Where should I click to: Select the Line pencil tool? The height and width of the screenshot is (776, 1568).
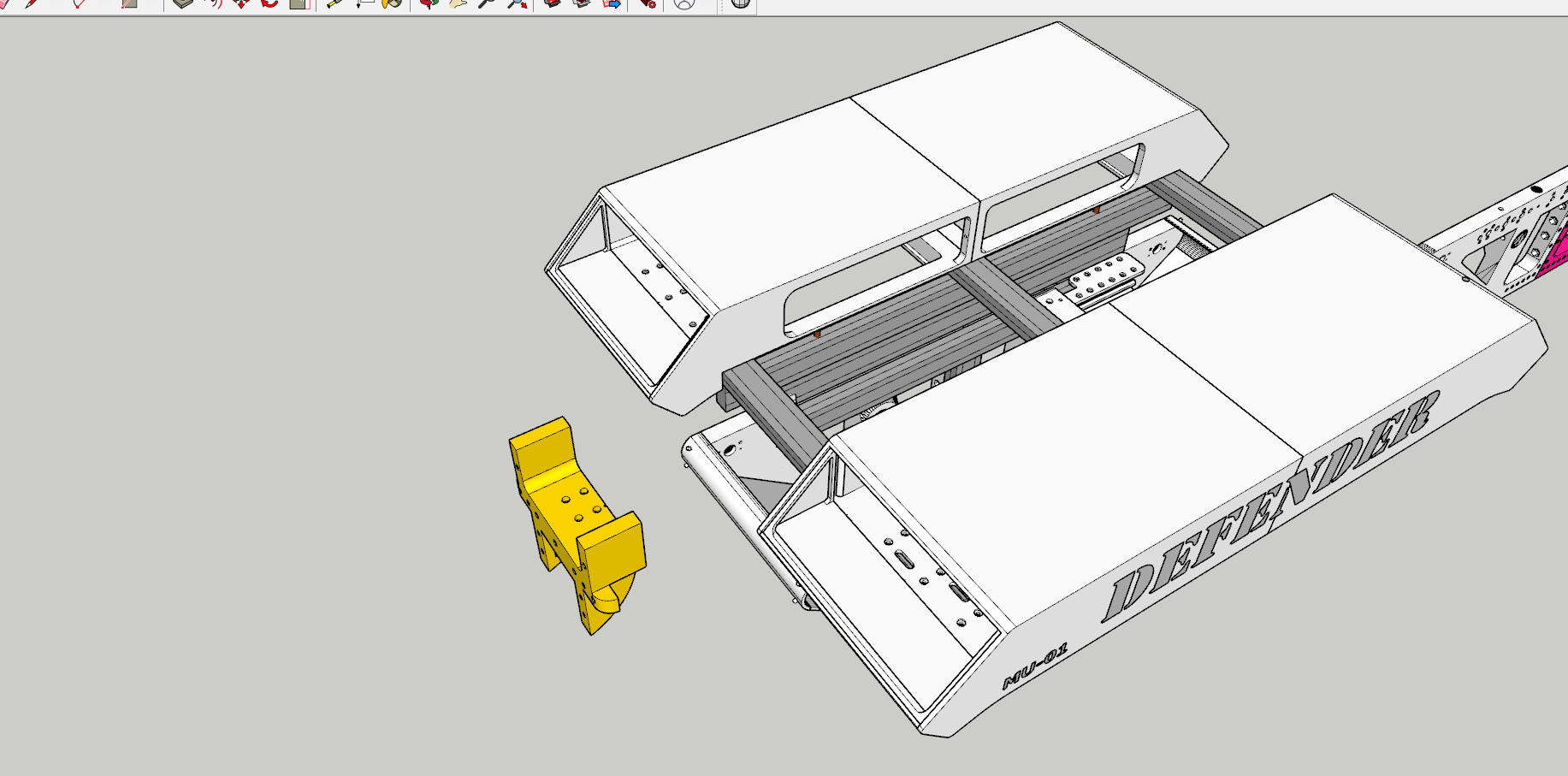point(33,3)
